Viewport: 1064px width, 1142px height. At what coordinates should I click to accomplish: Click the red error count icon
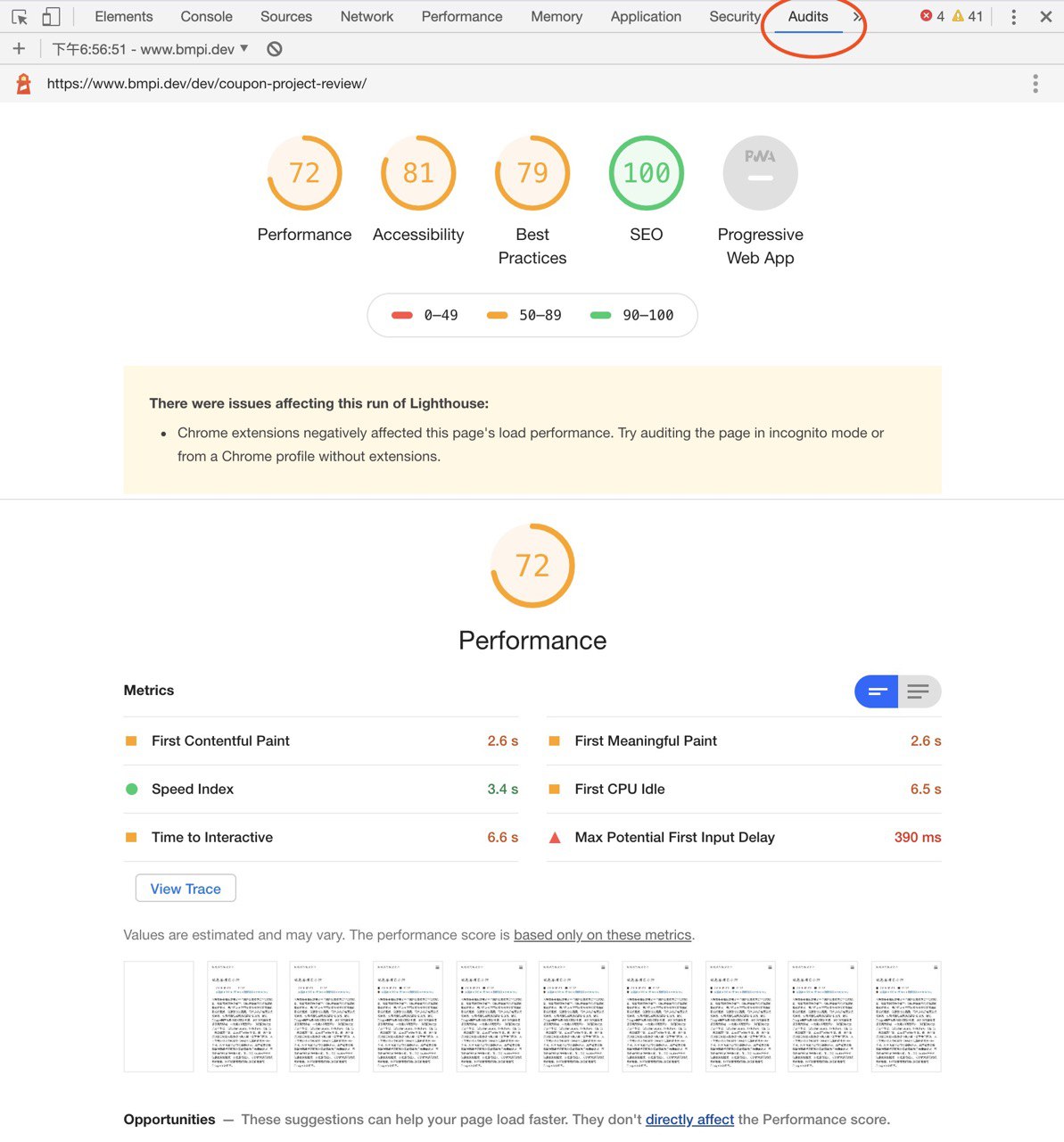tap(926, 16)
